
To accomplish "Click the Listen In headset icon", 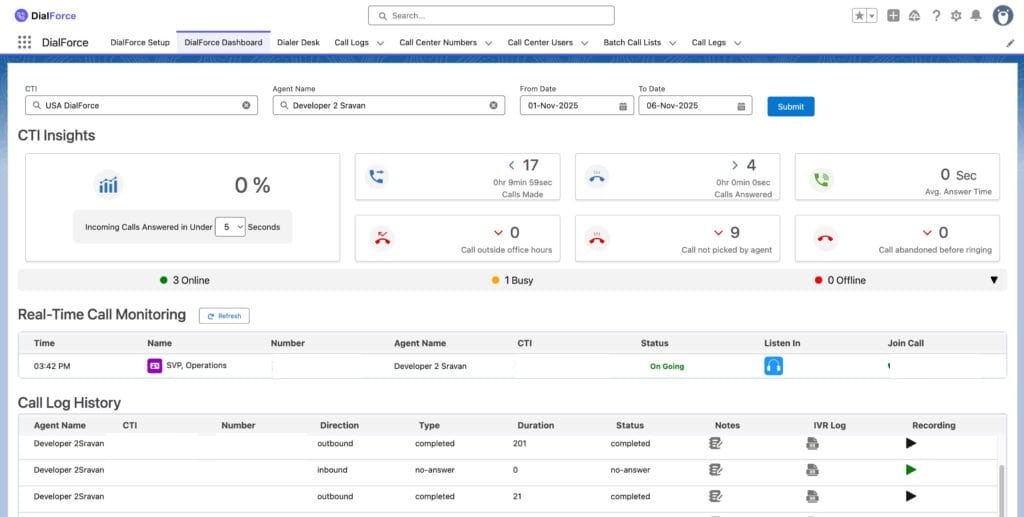I will tap(773, 366).
